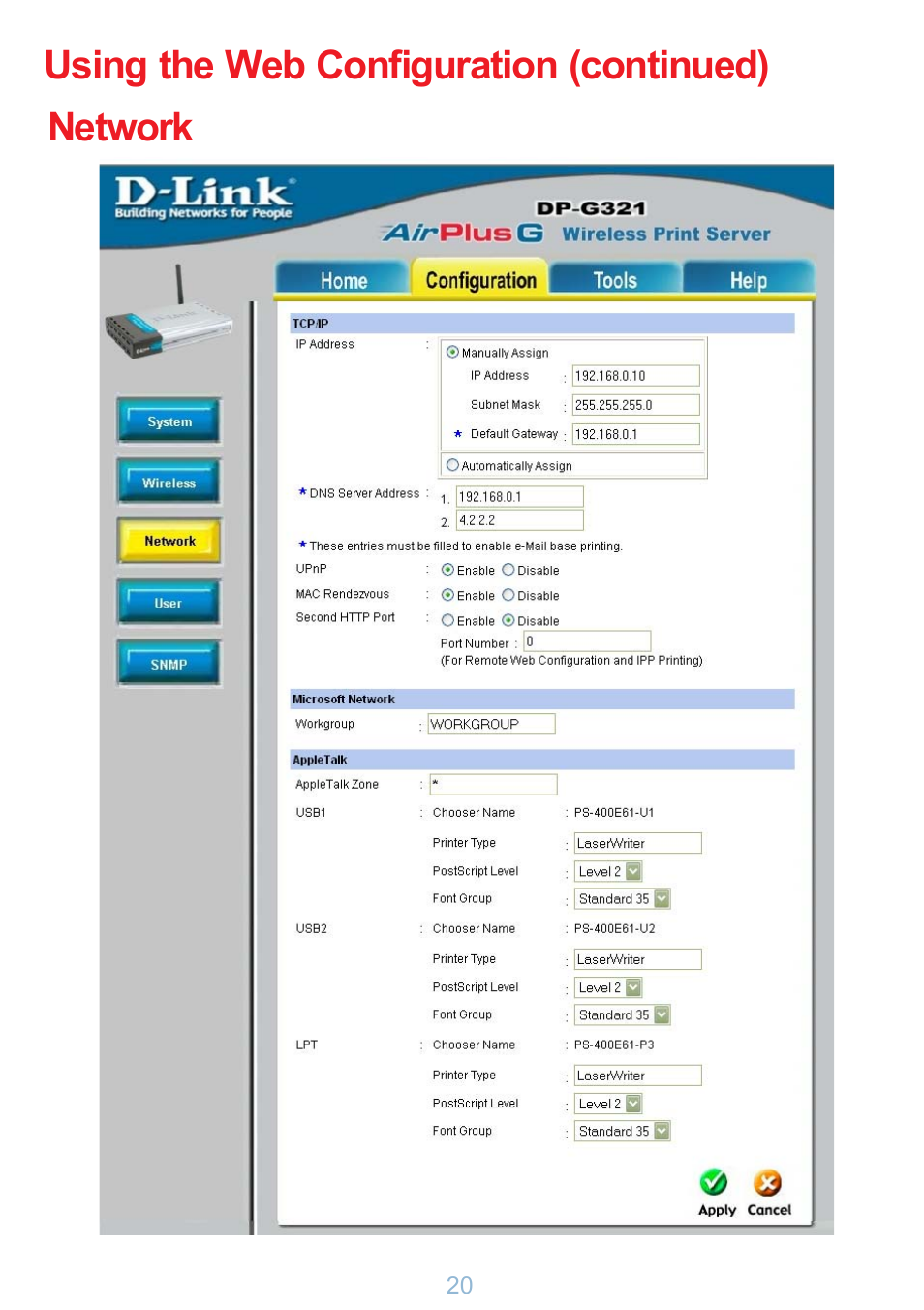Switch to the Configuration tab

pyautogui.click(x=480, y=280)
